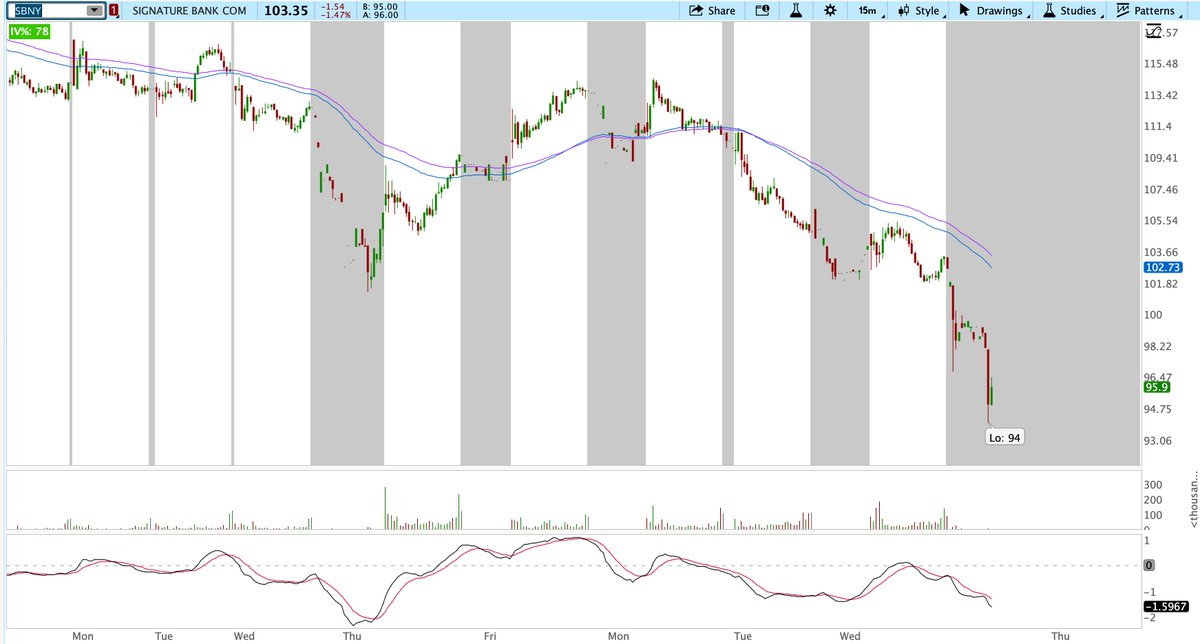
Task: Open chart settings gear icon
Action: 830,11
